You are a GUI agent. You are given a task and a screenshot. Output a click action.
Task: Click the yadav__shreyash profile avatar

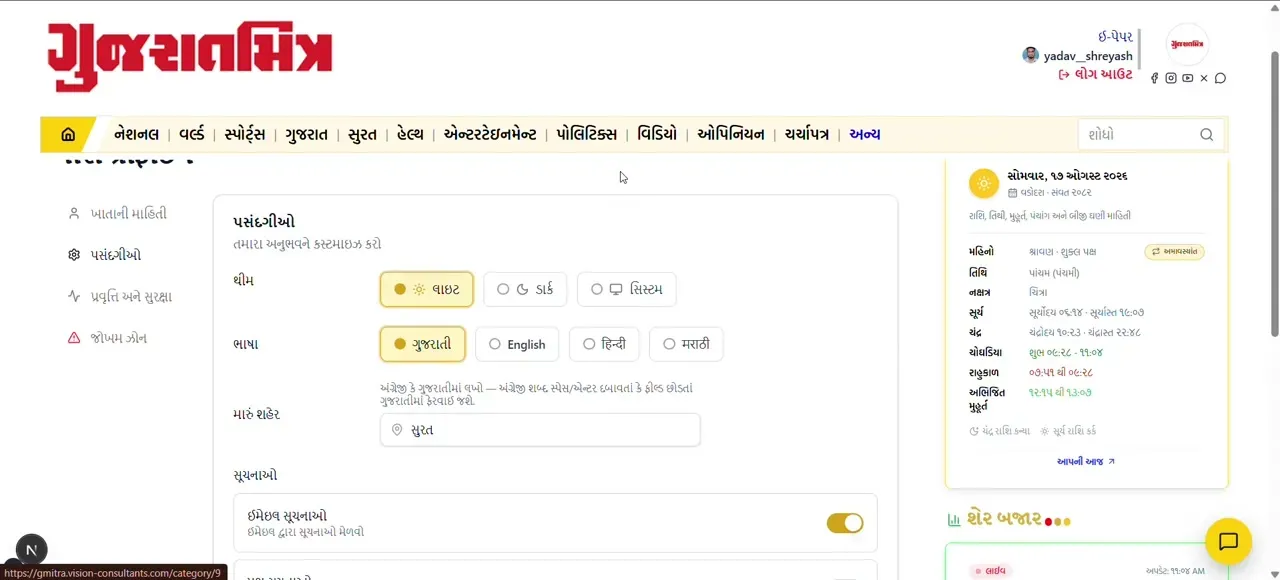click(1030, 55)
